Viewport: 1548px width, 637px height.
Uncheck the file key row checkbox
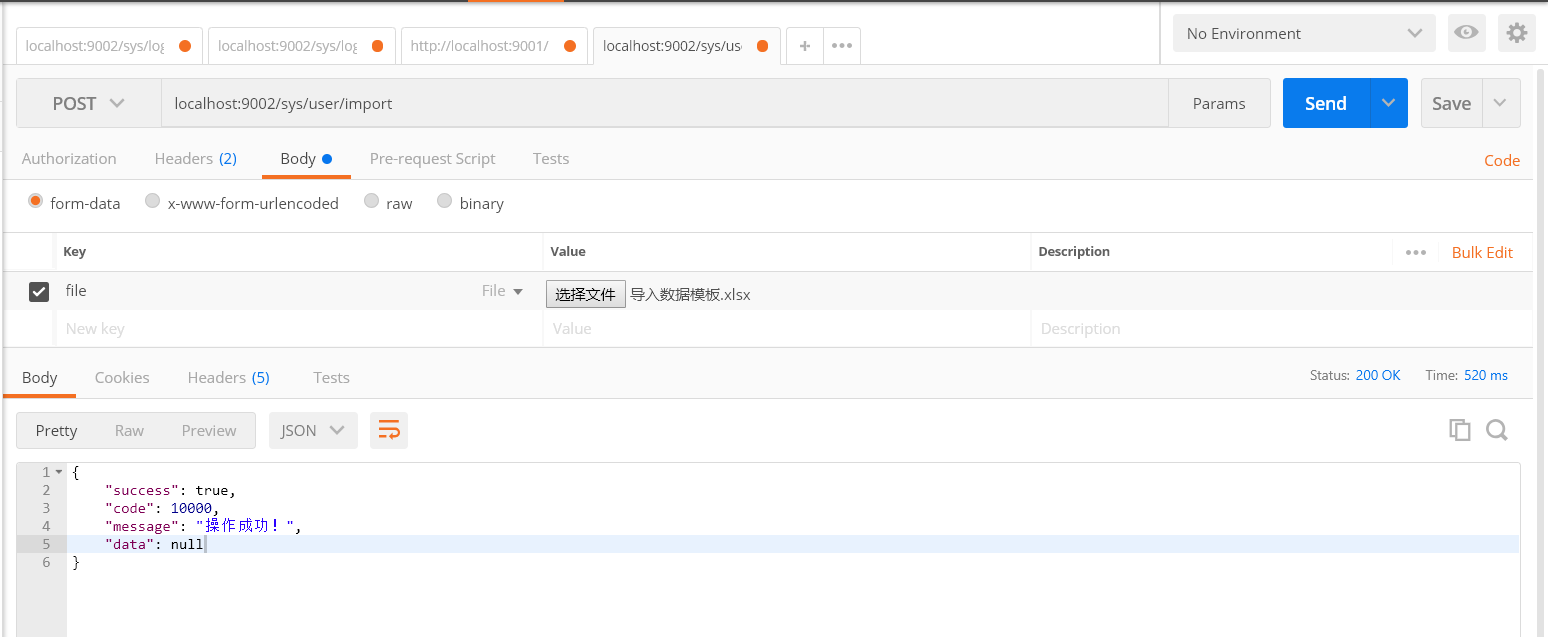coord(39,291)
